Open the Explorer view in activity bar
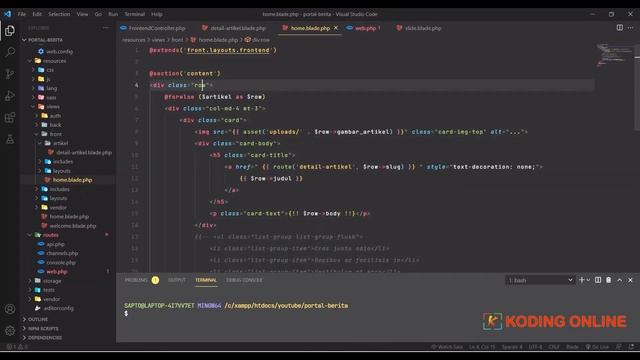This screenshot has width=640, height=360. coord(10,31)
